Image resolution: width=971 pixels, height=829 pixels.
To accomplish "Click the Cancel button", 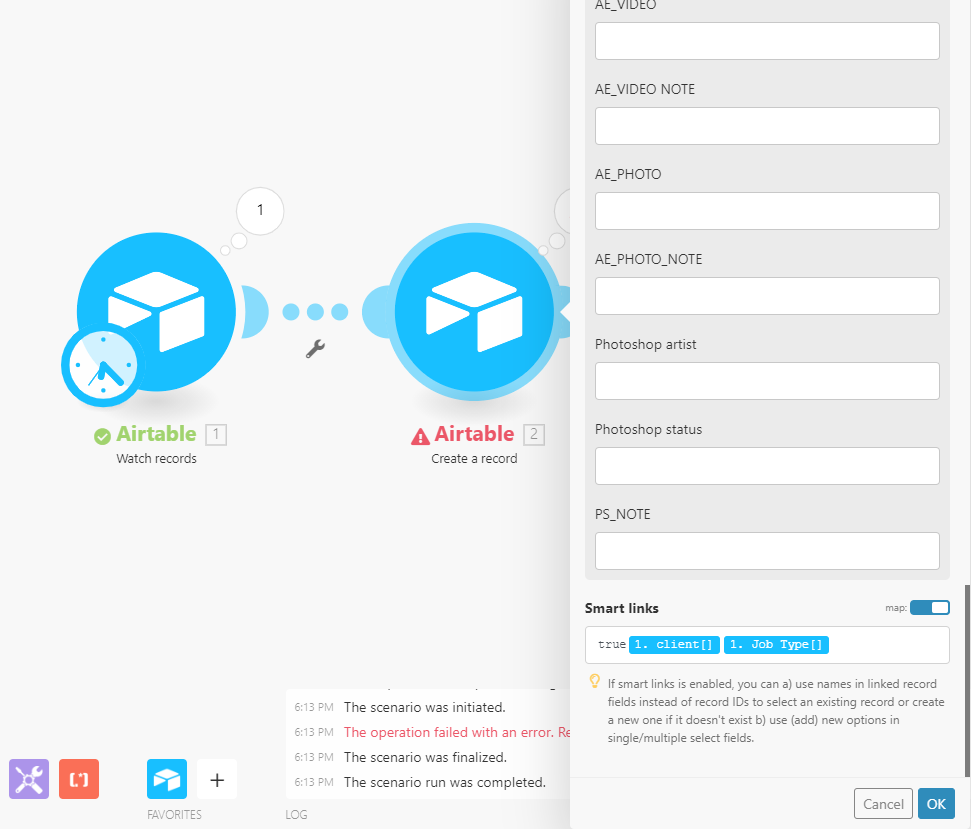I will pos(883,804).
